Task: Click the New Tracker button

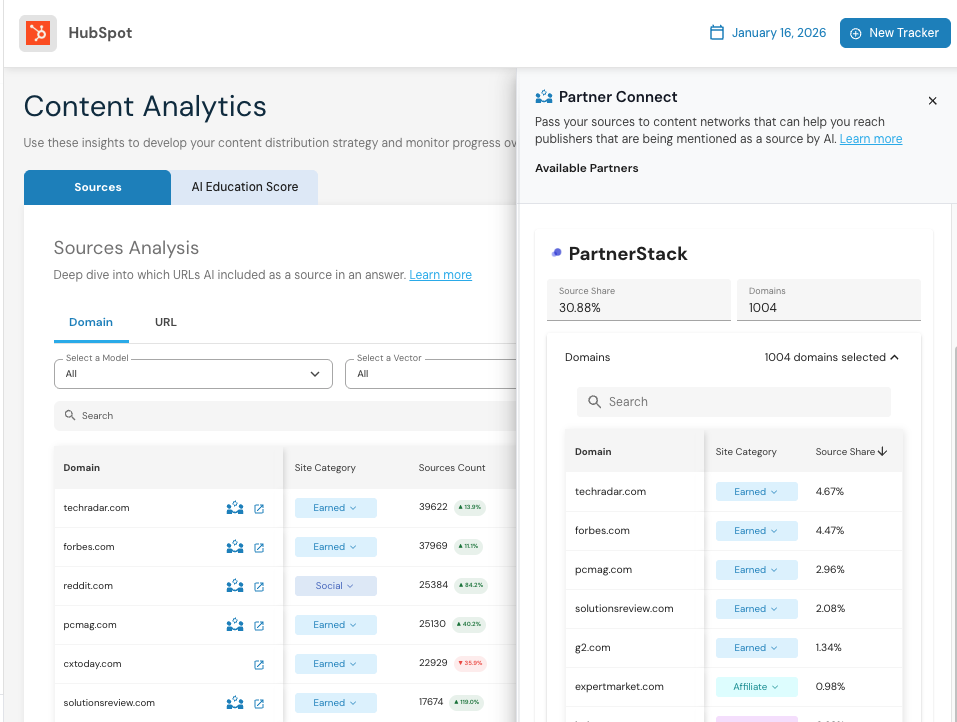Action: 895,33
